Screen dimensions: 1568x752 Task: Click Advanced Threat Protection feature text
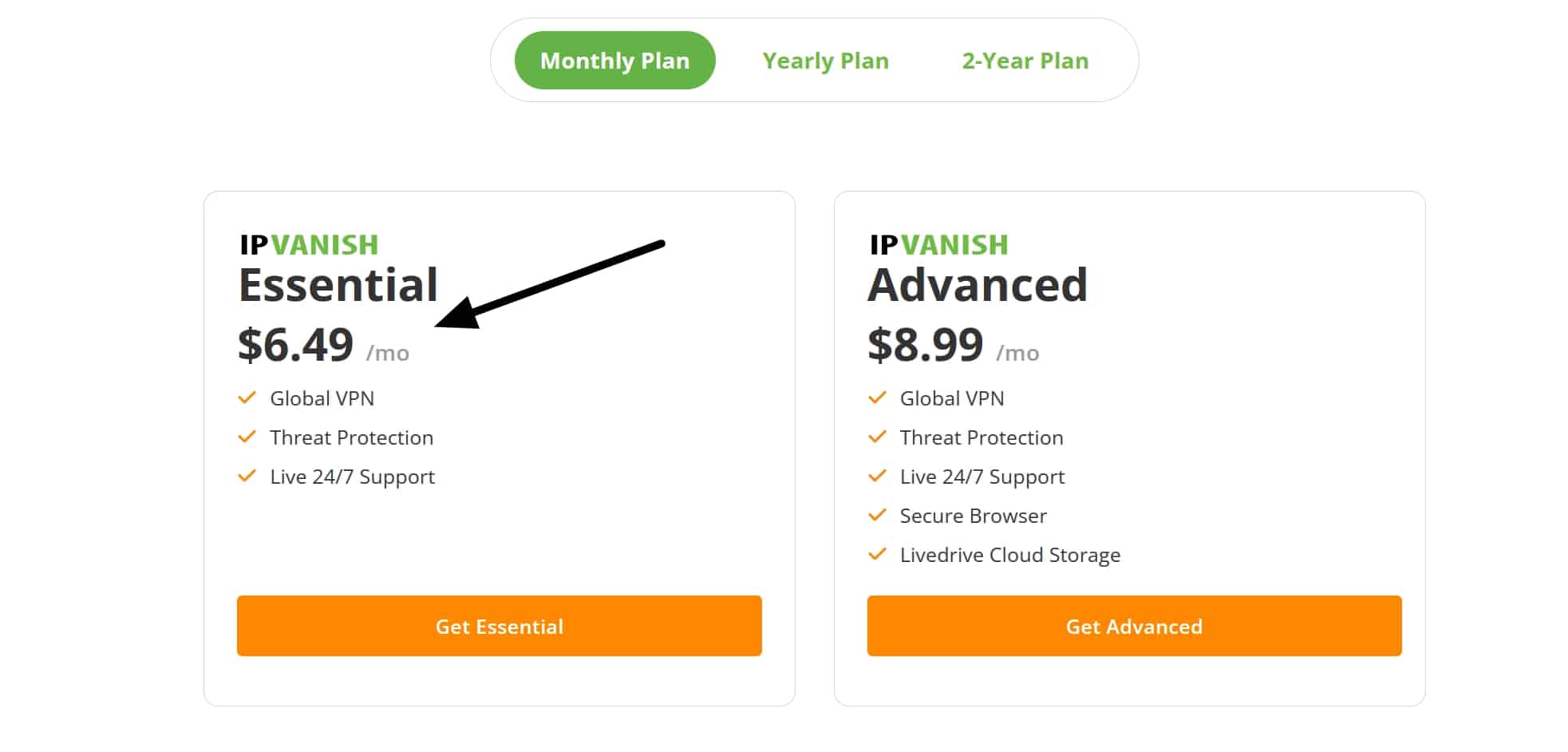pyautogui.click(x=981, y=437)
